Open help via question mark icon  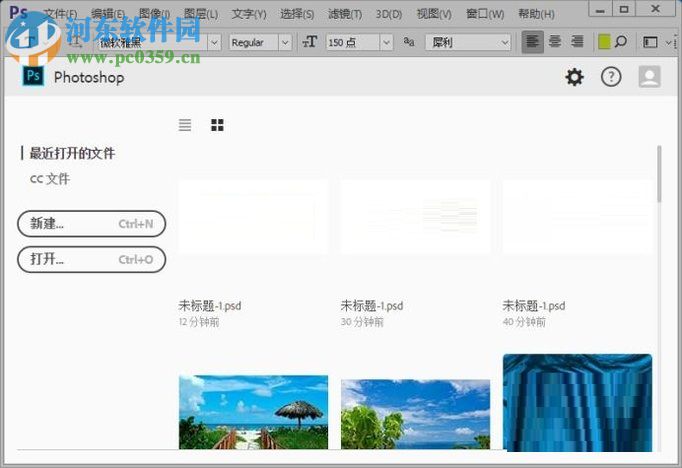tap(611, 77)
